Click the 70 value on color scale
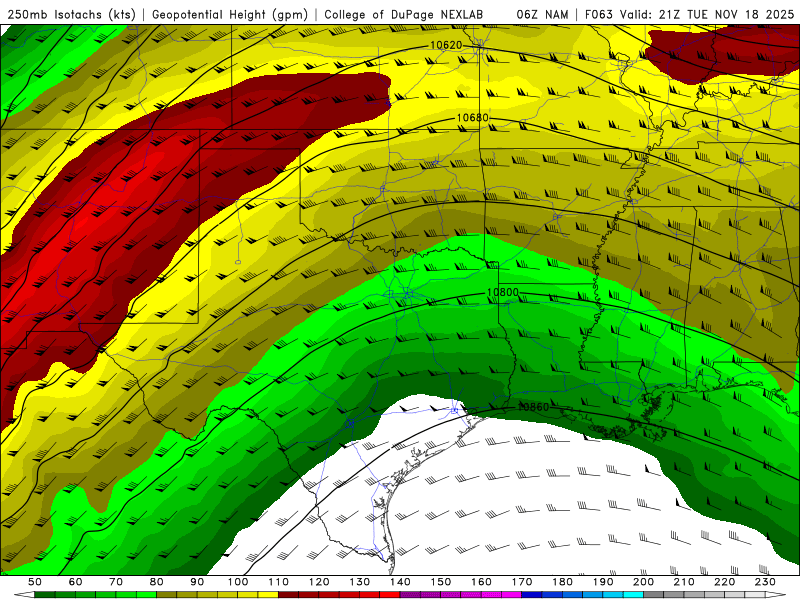800x600 pixels. pyautogui.click(x=116, y=582)
